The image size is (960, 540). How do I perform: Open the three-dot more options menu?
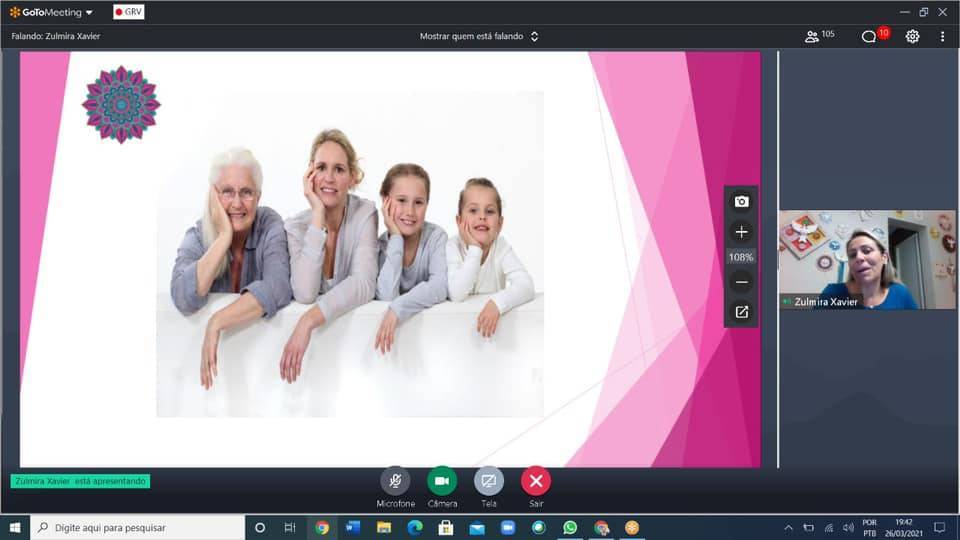[942, 36]
